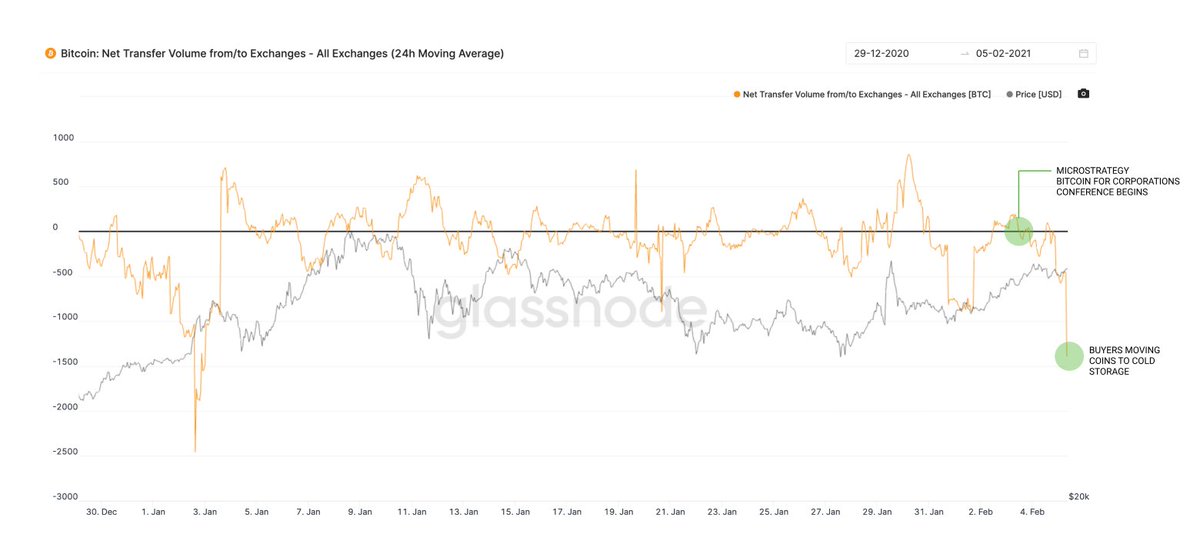The width and height of the screenshot is (1200, 551).
Task: Click the green circle at MicroStrategy conference marker
Action: tap(1018, 230)
